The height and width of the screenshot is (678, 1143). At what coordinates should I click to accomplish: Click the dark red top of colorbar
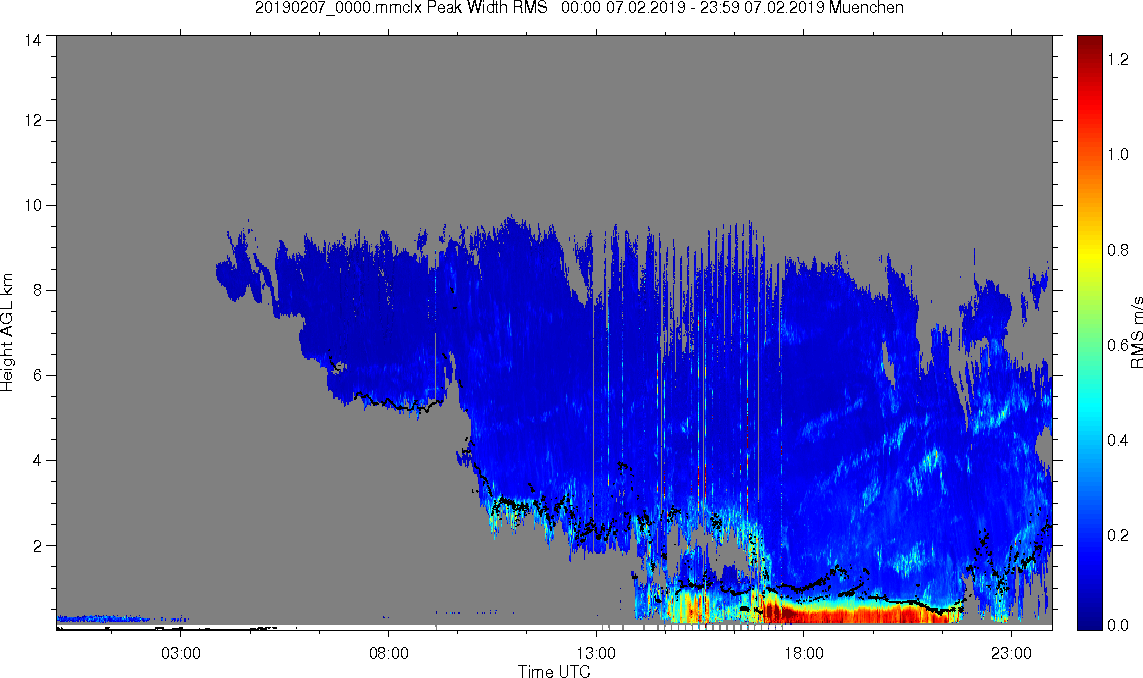pos(1090,44)
